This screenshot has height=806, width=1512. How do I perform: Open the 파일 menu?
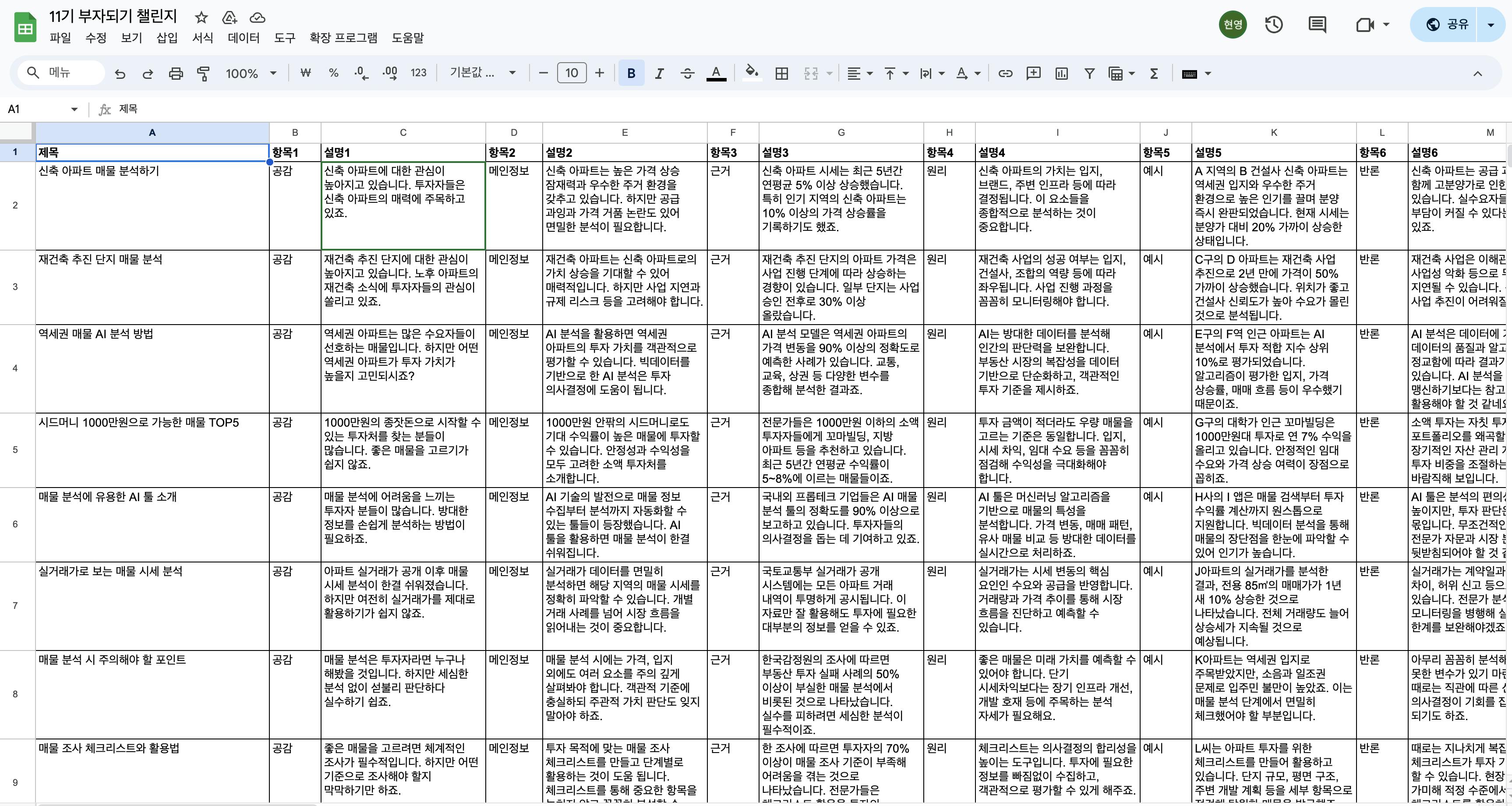tap(60, 38)
